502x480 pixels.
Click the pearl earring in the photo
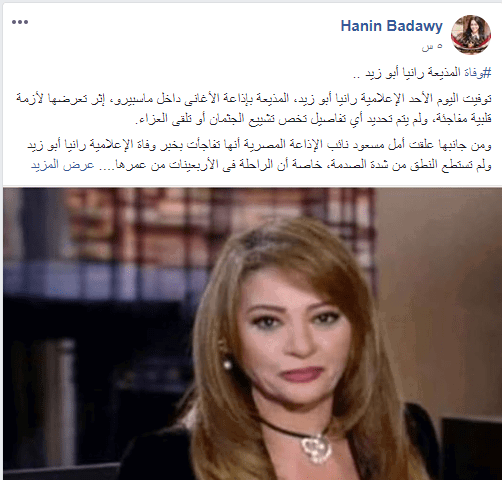pyautogui.click(x=228, y=364)
